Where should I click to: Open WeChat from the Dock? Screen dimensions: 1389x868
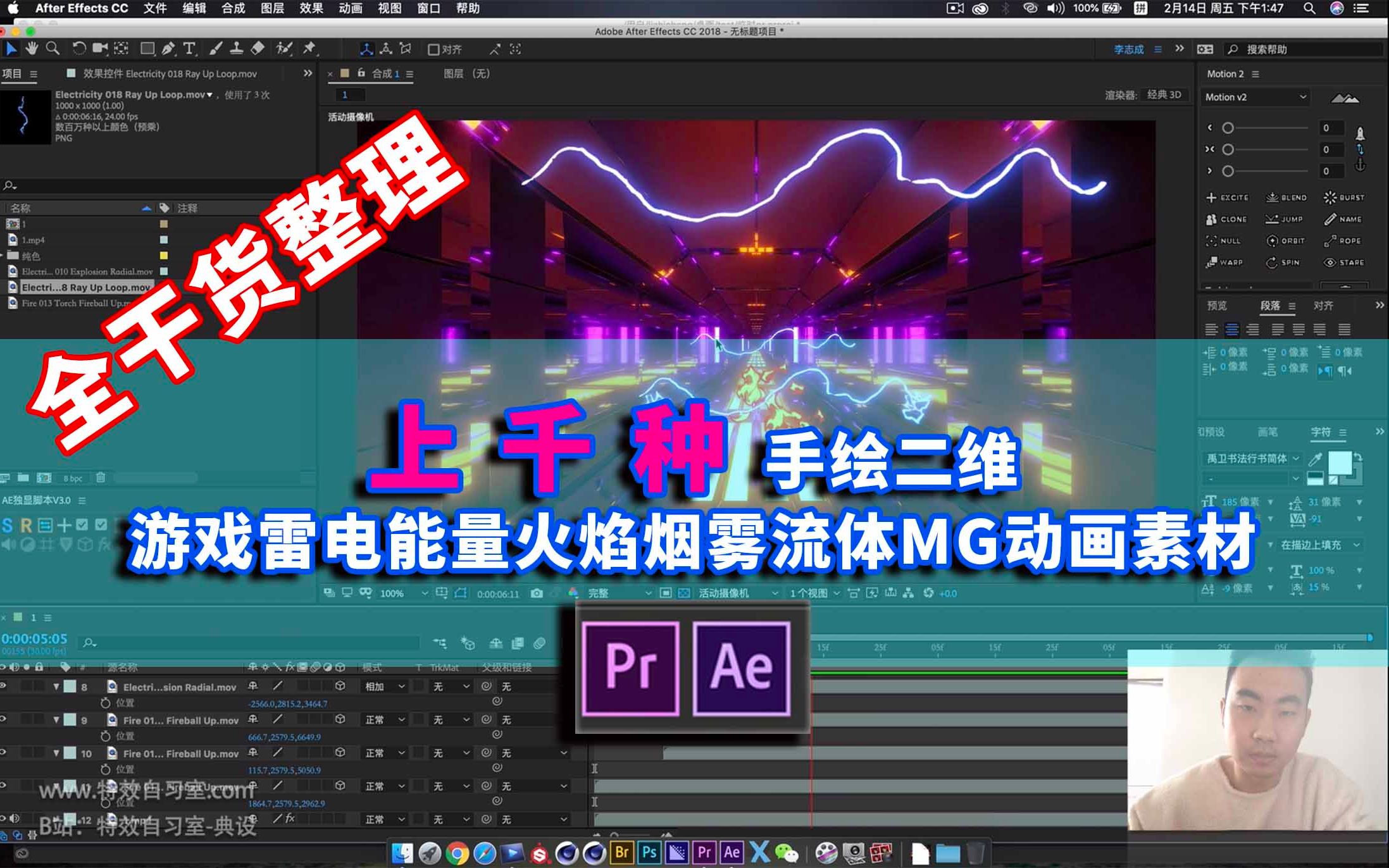click(787, 853)
